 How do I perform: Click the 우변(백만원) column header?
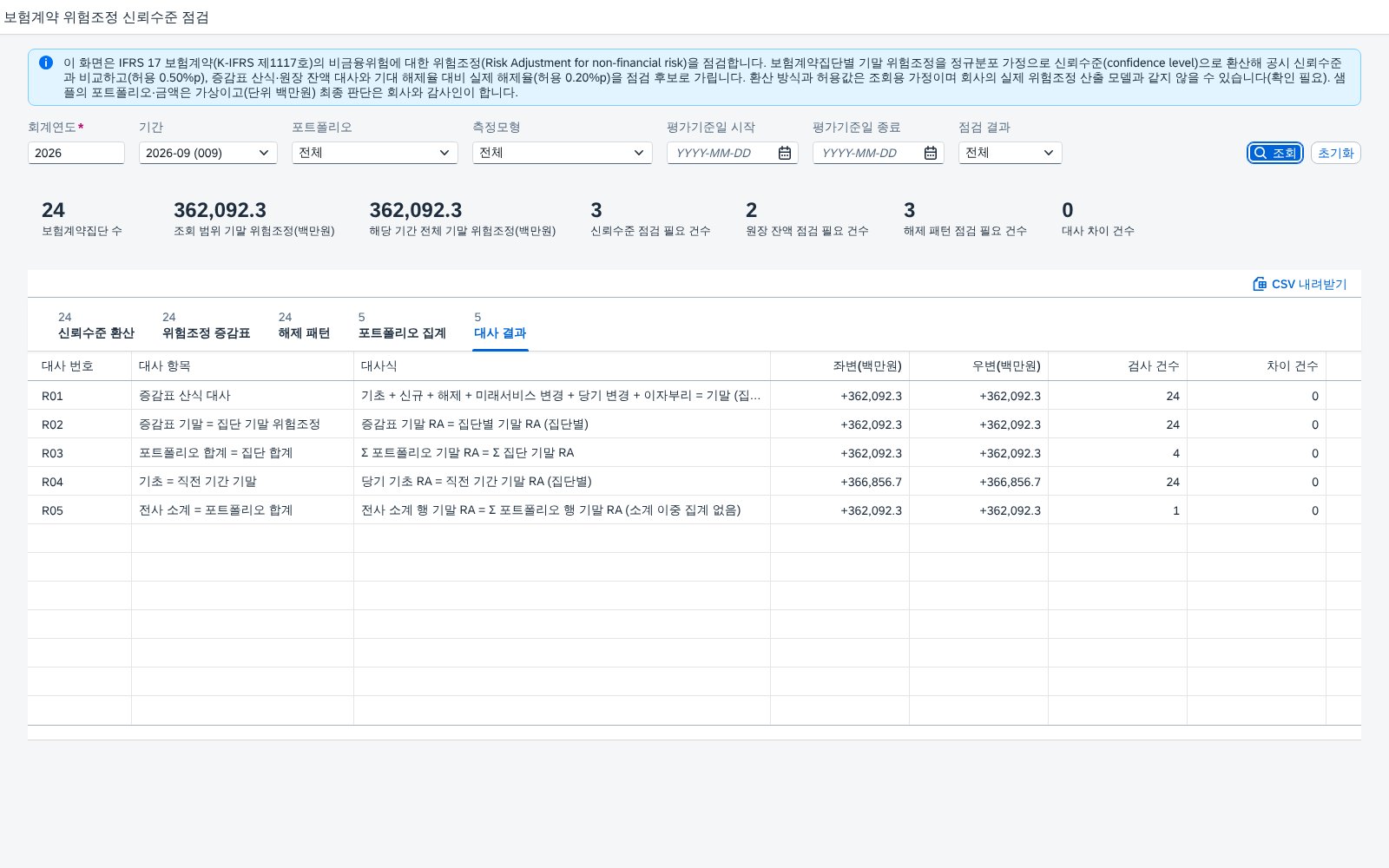[x=979, y=366]
